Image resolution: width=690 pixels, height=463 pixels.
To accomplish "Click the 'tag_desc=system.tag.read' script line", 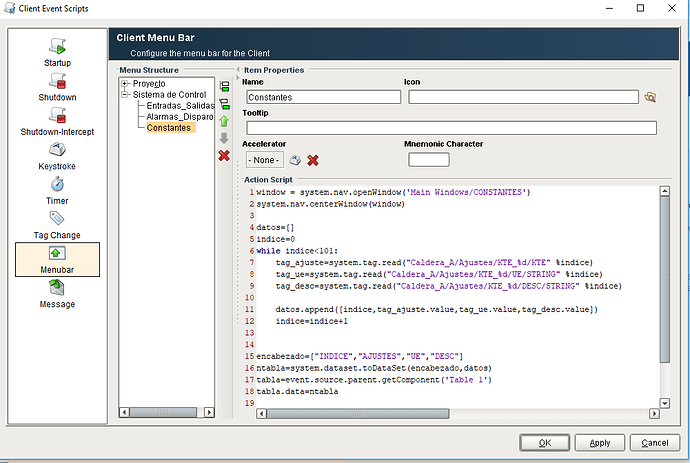I will 449,286.
